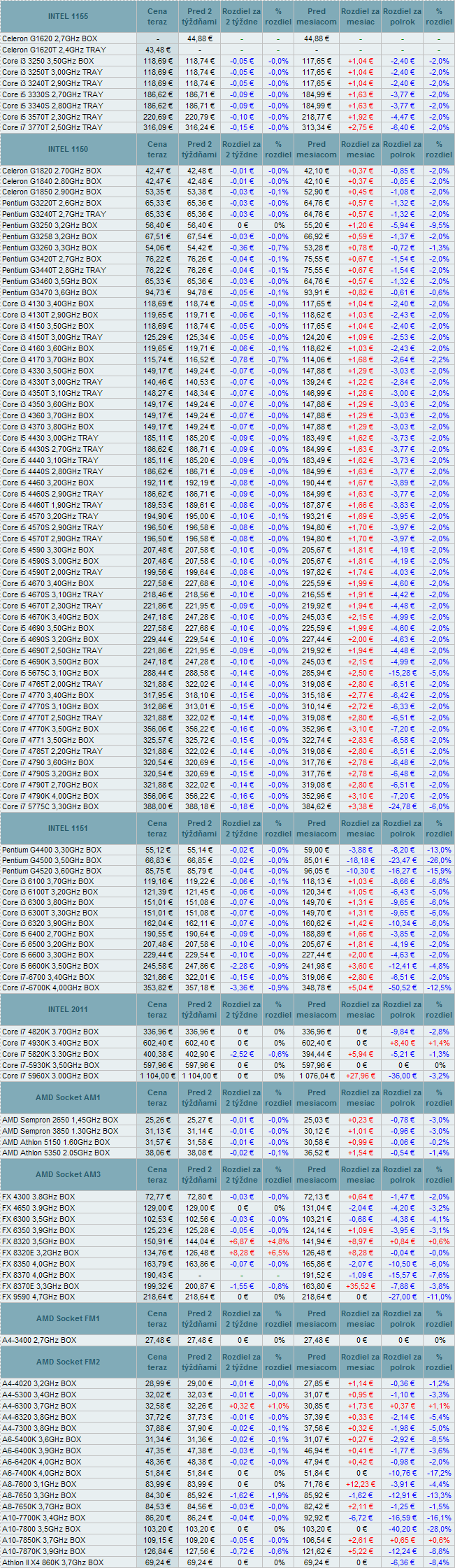Select the A4-3400 2,7GHz BOX row name
The image size is (455, 1568).
tap(39, 1340)
